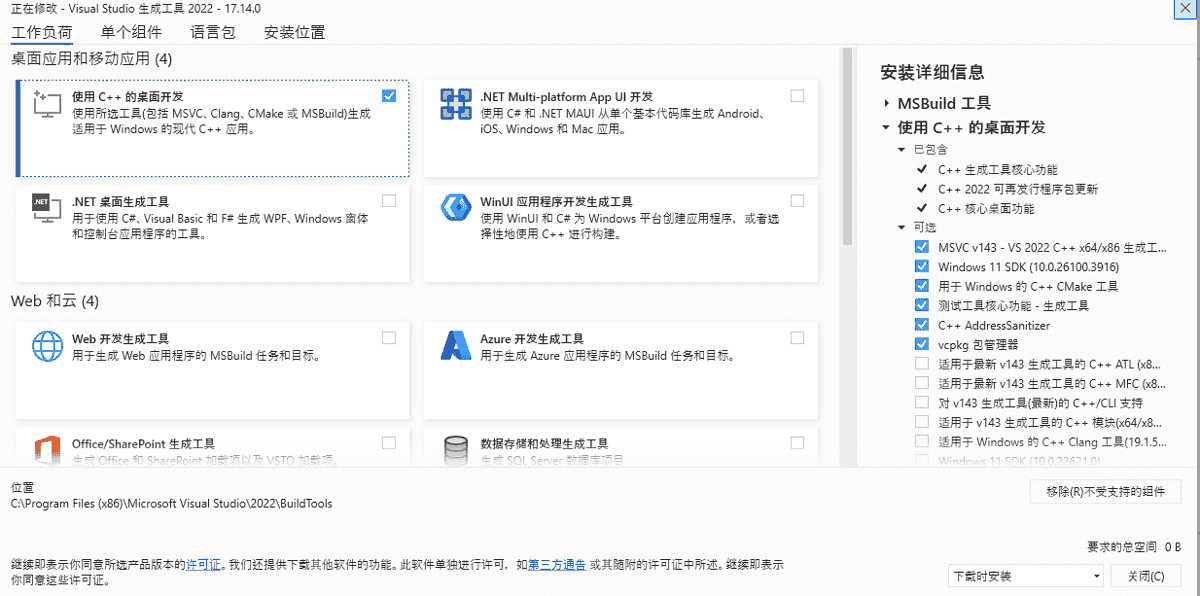This screenshot has width=1200, height=596.
Task: Click the 关闭(C) button
Action: 1145,576
